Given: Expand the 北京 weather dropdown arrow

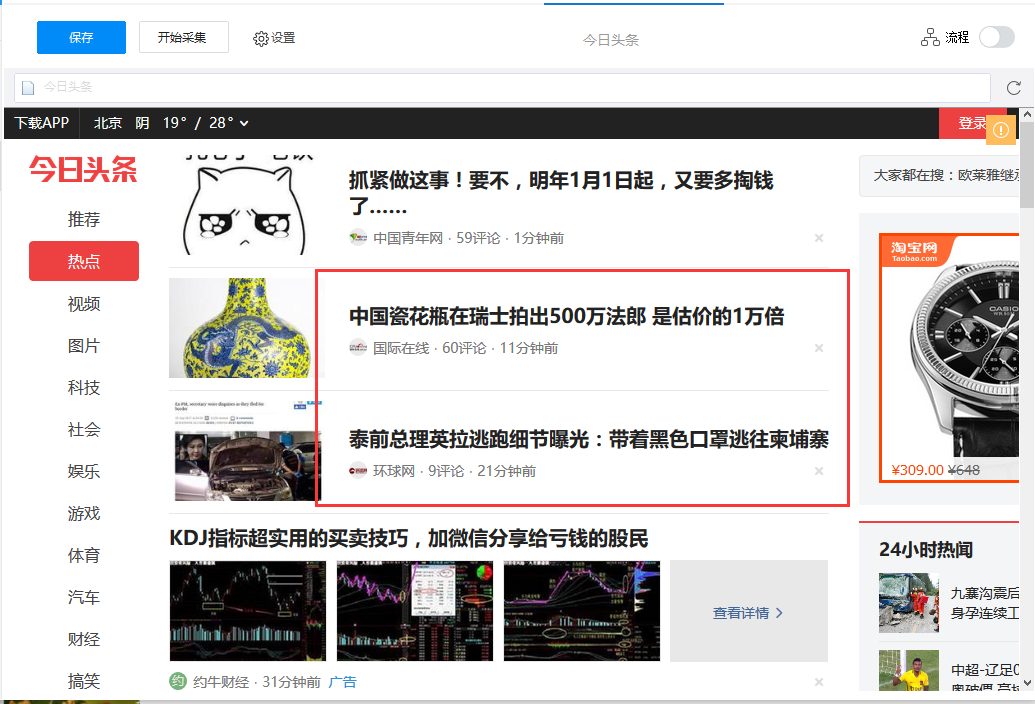Looking at the screenshot, I should pyautogui.click(x=244, y=123).
